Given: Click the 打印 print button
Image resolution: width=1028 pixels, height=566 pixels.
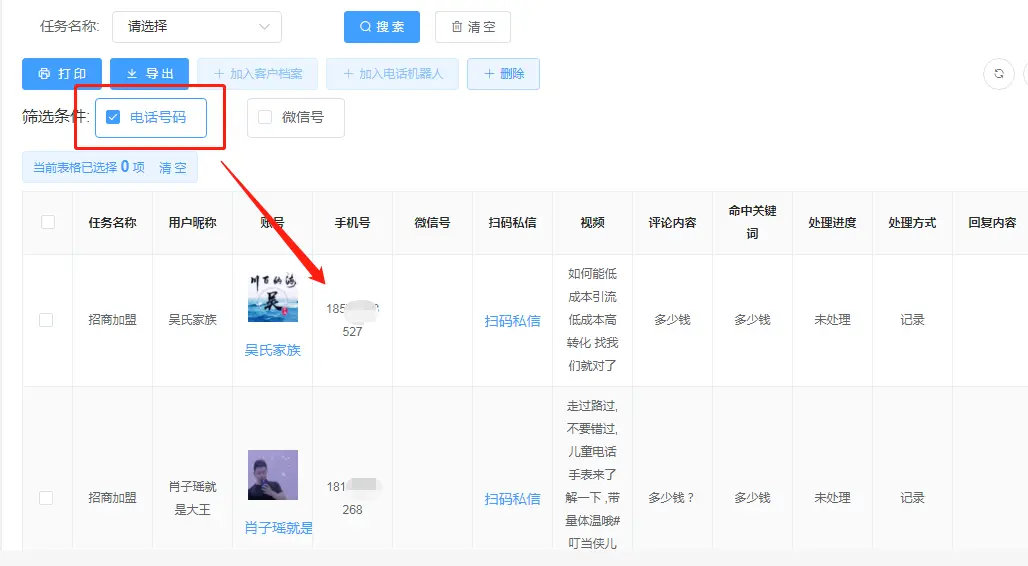Looking at the screenshot, I should (62, 74).
